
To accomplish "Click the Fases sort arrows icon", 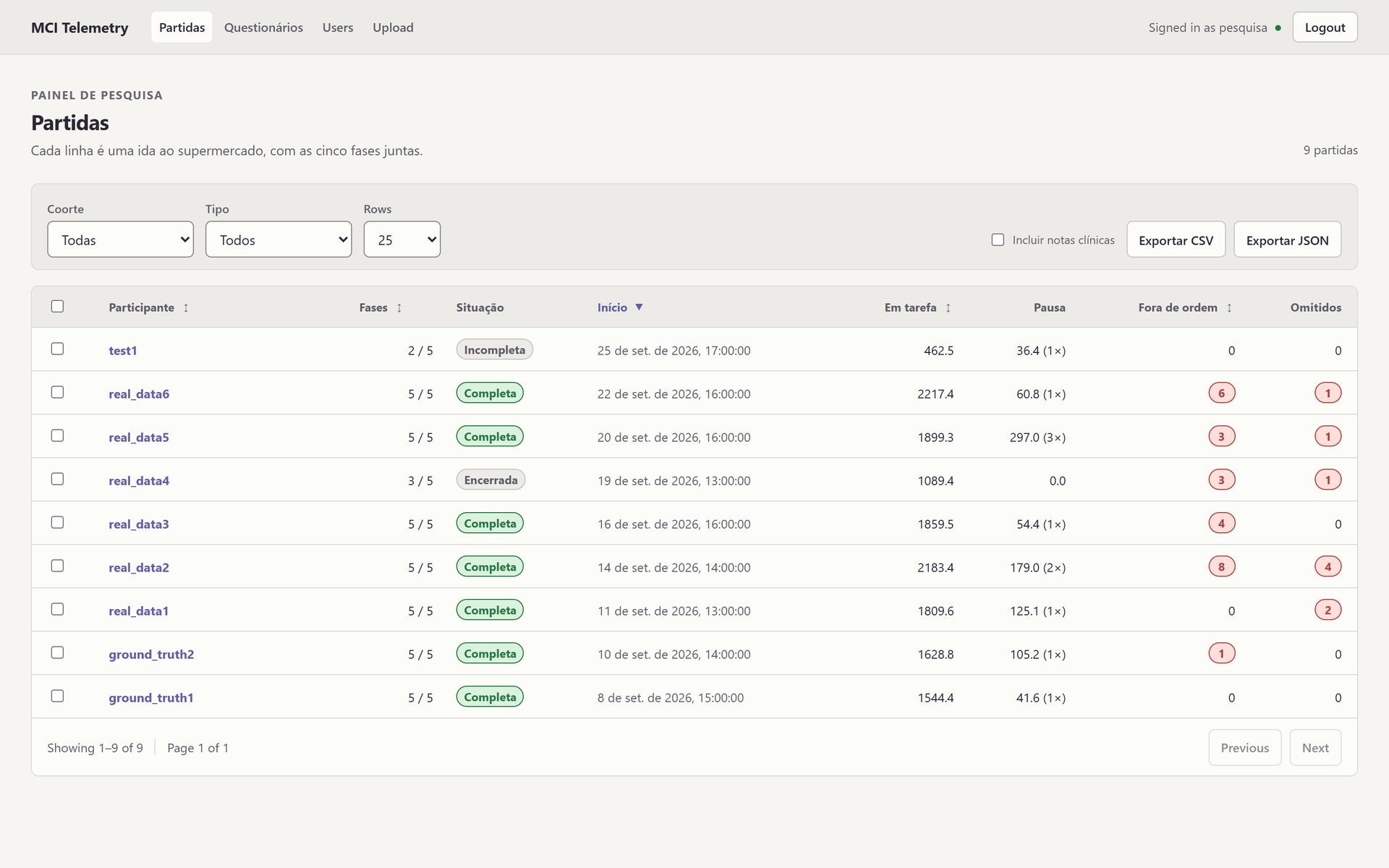I will (x=399, y=307).
